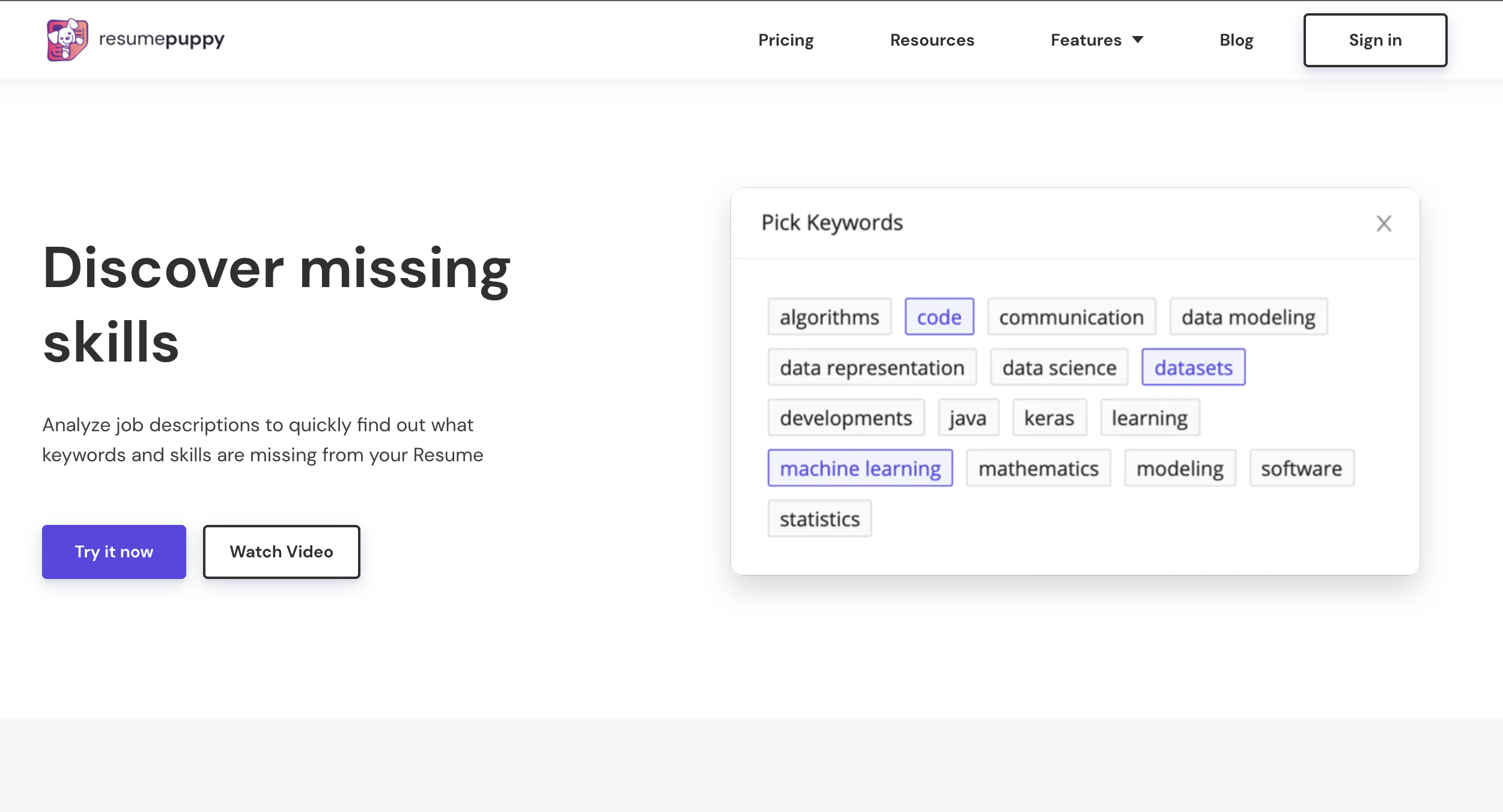1503x812 pixels.
Task: Open the Resources menu item
Action: point(932,40)
